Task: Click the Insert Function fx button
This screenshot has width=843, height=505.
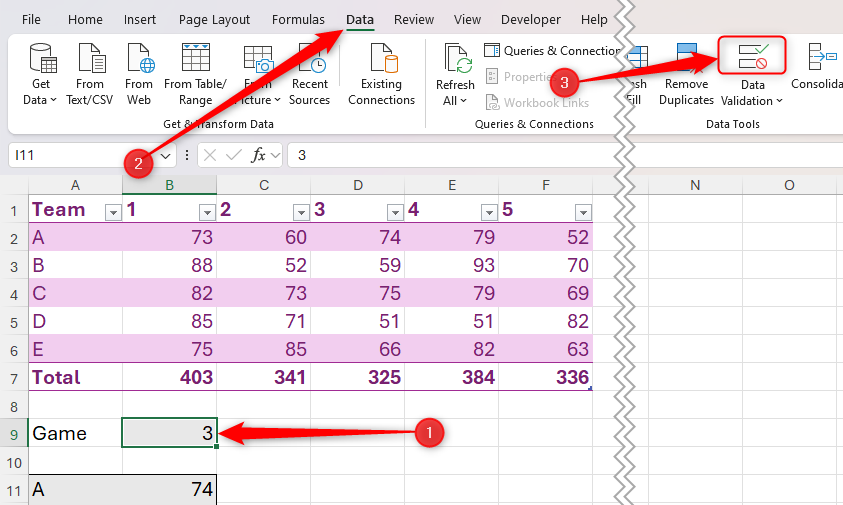Action: (259, 155)
